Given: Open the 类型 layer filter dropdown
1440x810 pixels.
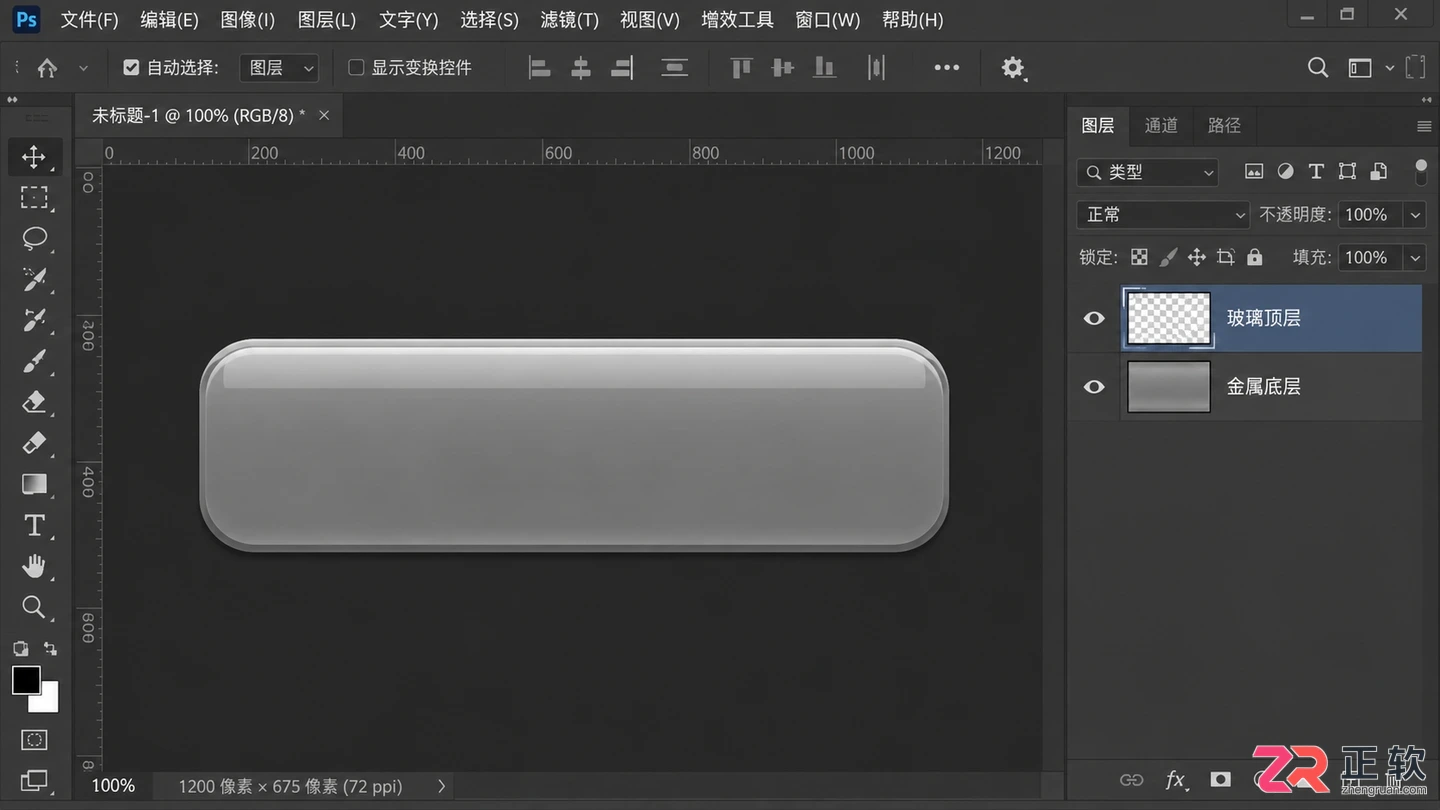Looking at the screenshot, I should click(x=1148, y=172).
